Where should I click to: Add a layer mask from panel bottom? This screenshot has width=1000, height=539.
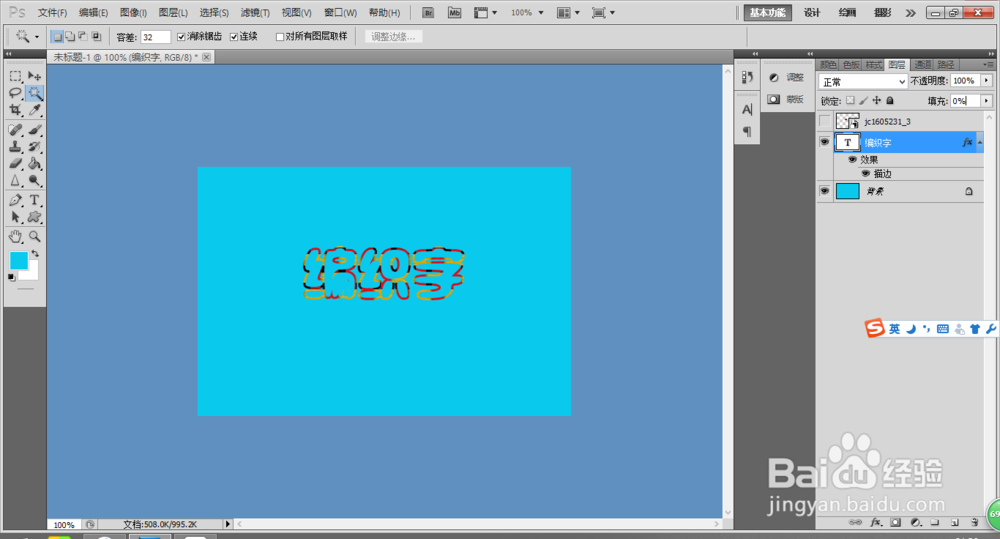(x=895, y=522)
